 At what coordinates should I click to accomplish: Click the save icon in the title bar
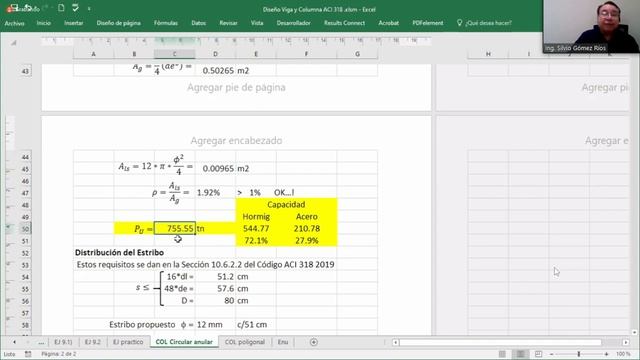coord(14,7)
